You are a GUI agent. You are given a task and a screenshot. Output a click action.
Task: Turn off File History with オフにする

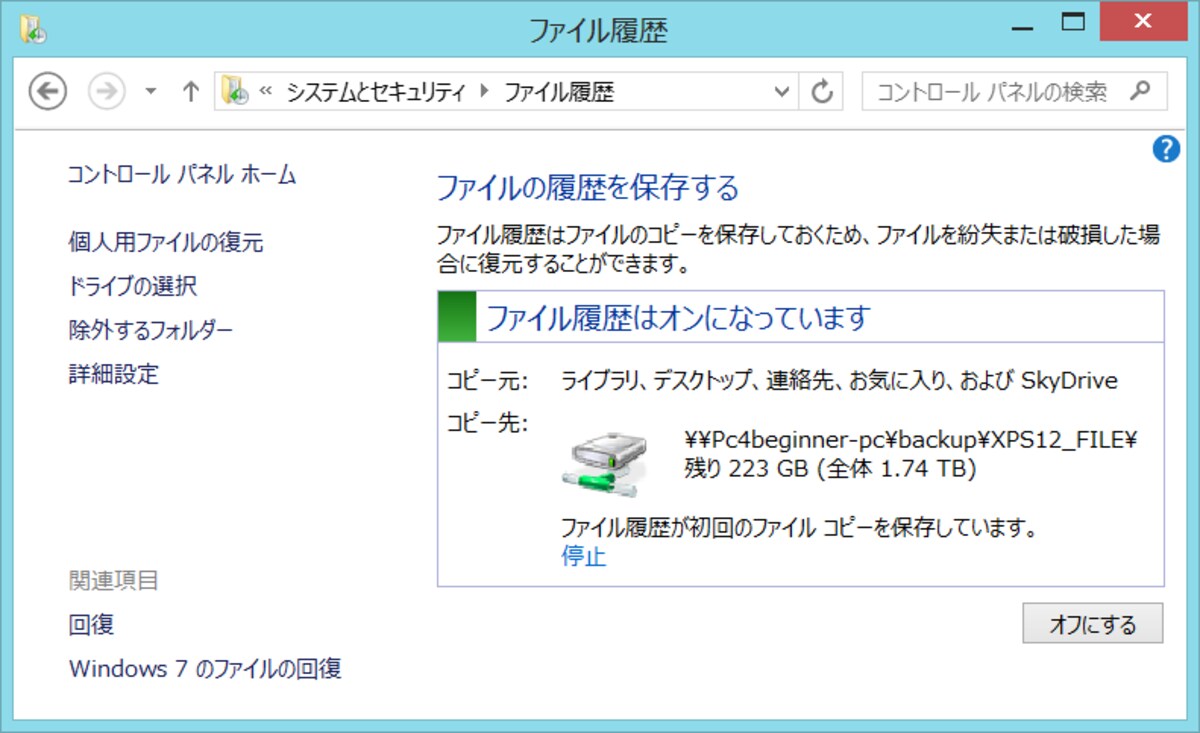(x=1093, y=624)
